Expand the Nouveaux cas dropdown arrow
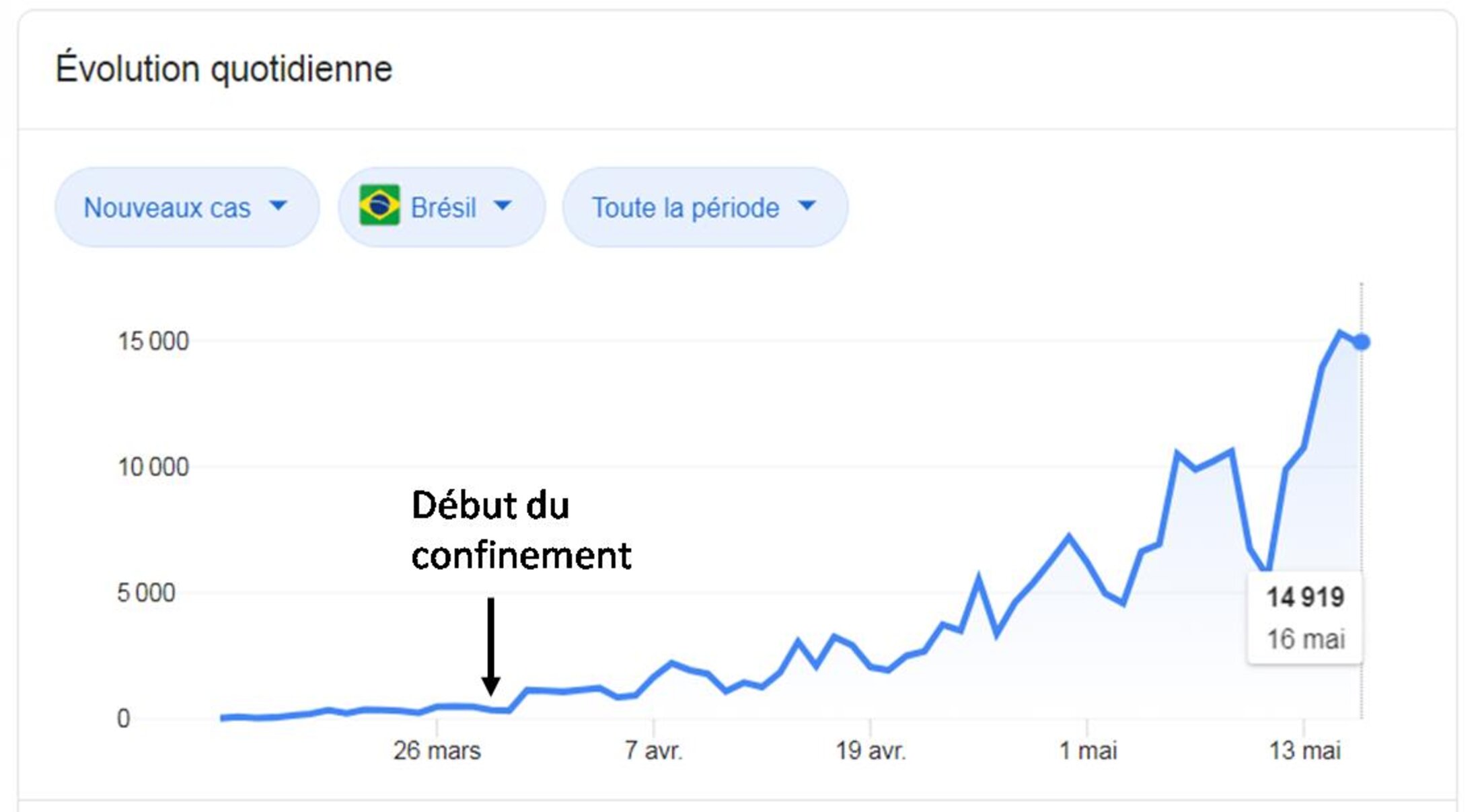This screenshot has width=1480, height=812. click(x=278, y=205)
